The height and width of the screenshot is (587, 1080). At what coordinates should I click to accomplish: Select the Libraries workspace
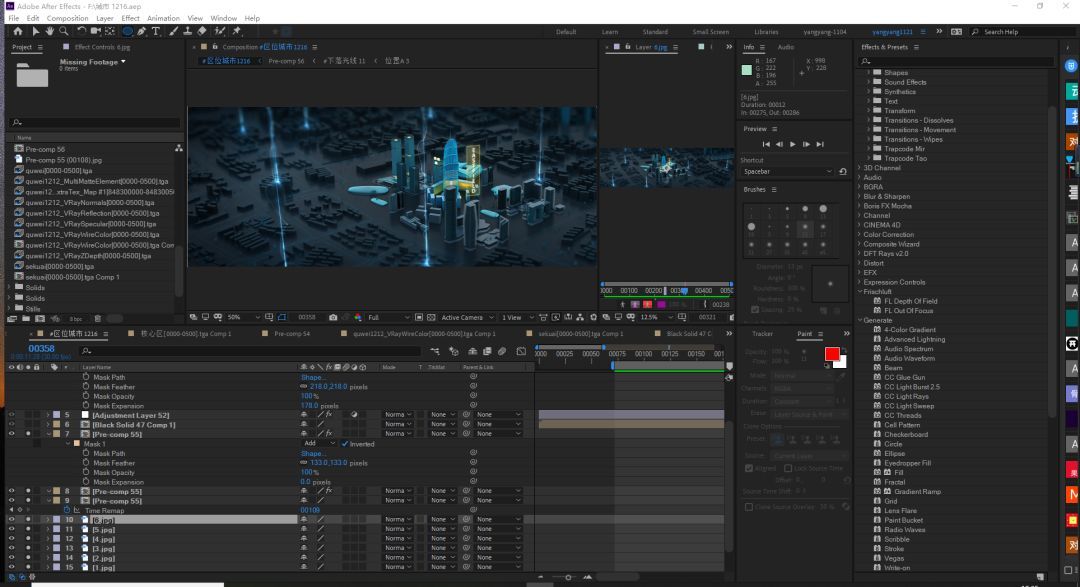[766, 32]
